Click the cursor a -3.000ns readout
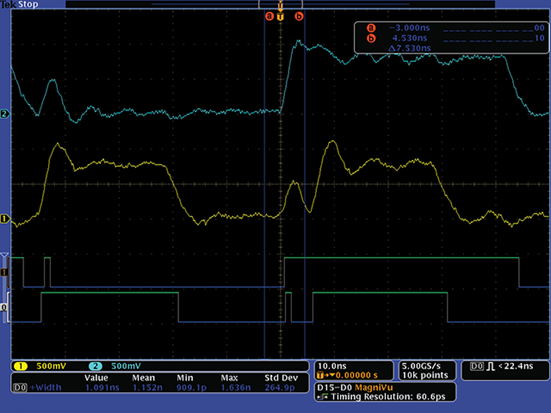Image resolution: width=551 pixels, height=413 pixels. click(x=409, y=28)
